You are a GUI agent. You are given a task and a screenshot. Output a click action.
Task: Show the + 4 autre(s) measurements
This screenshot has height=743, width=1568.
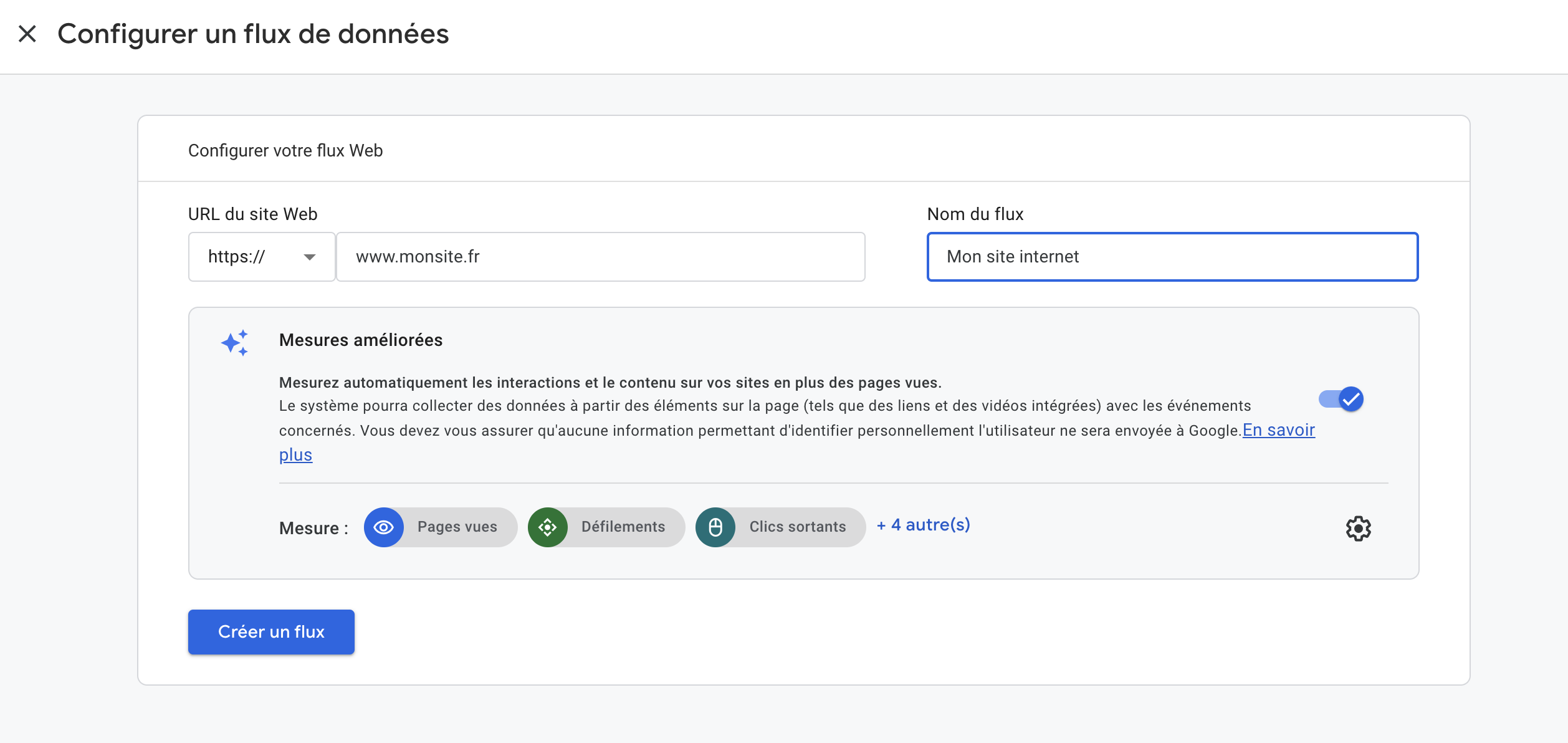pyautogui.click(x=923, y=525)
